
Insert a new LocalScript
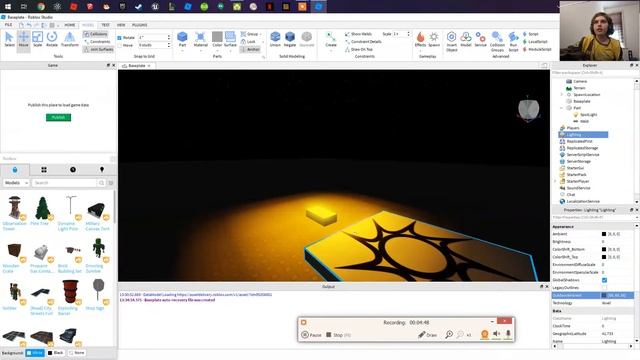tap(535, 42)
